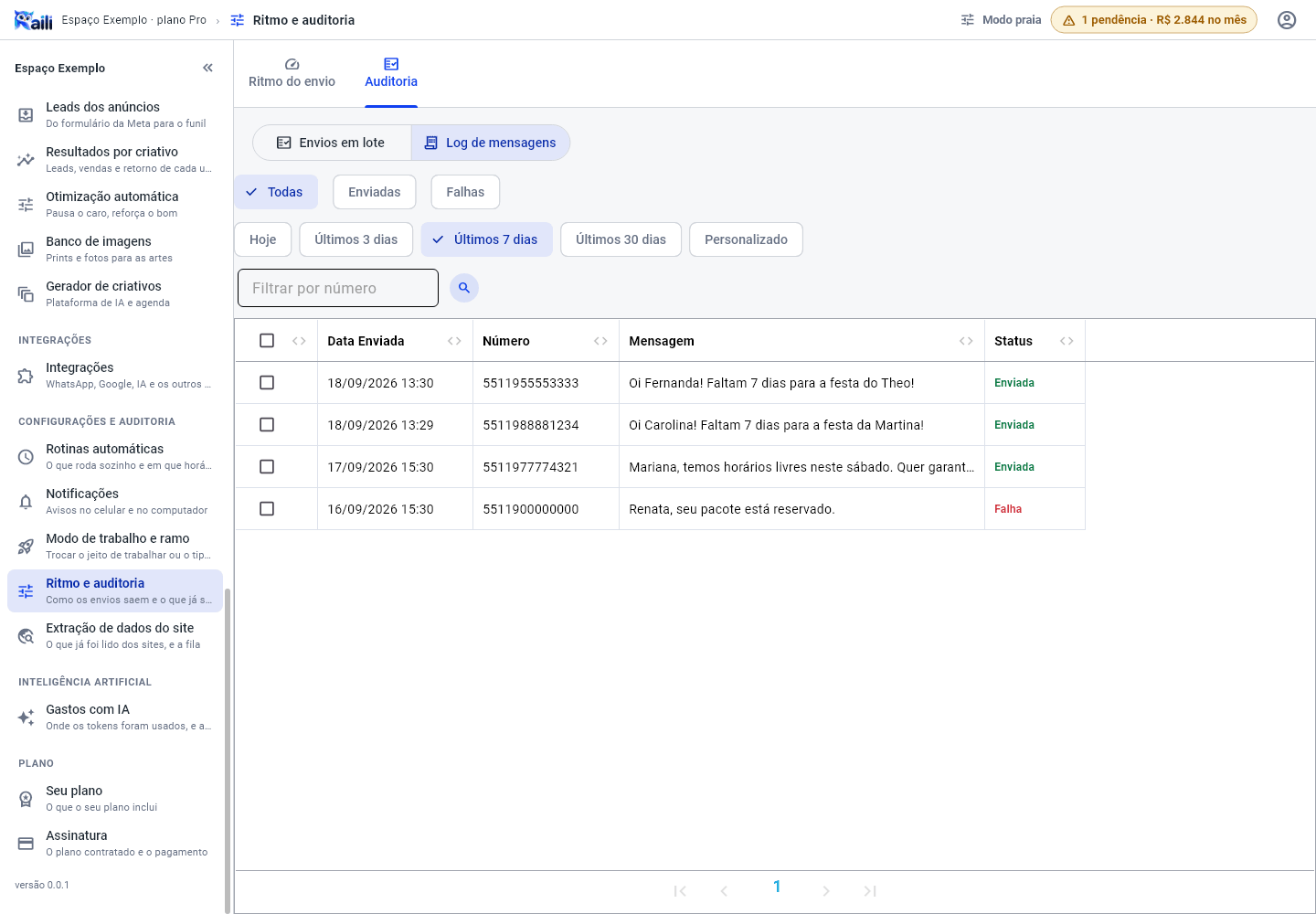Click the Resultados por criativo chart icon
The height and width of the screenshot is (914, 1316).
[x=26, y=160]
